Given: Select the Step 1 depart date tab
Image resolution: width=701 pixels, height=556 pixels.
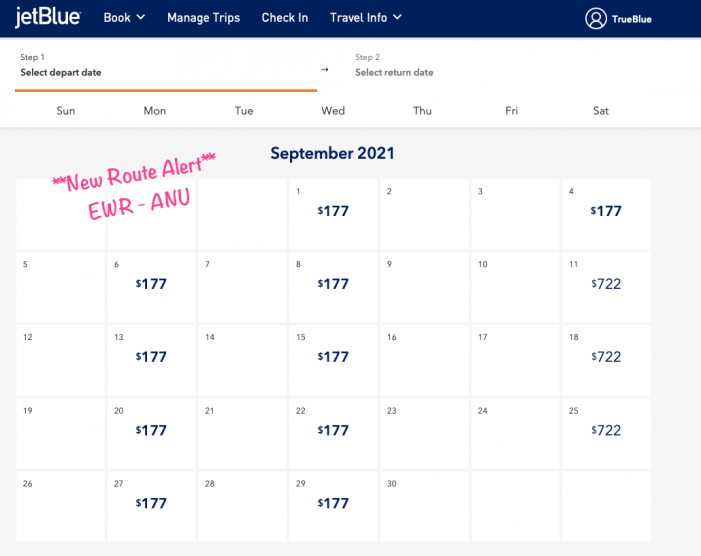Looking at the screenshot, I should (x=165, y=65).
